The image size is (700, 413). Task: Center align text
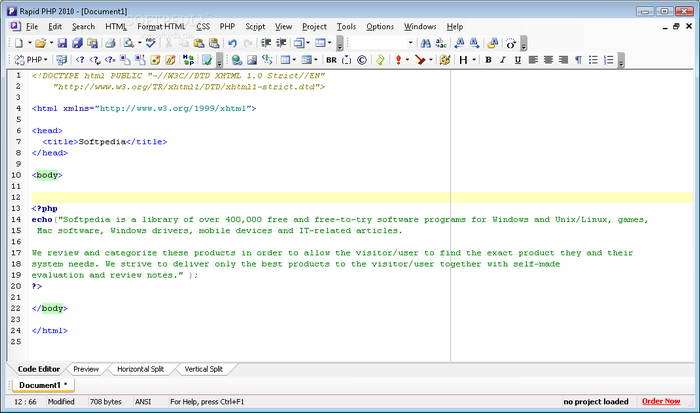[548, 60]
